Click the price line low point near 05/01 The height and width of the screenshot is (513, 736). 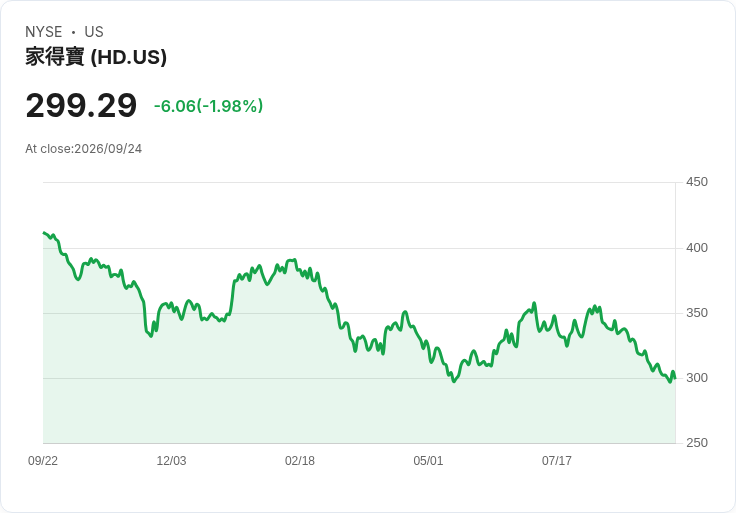click(x=454, y=381)
